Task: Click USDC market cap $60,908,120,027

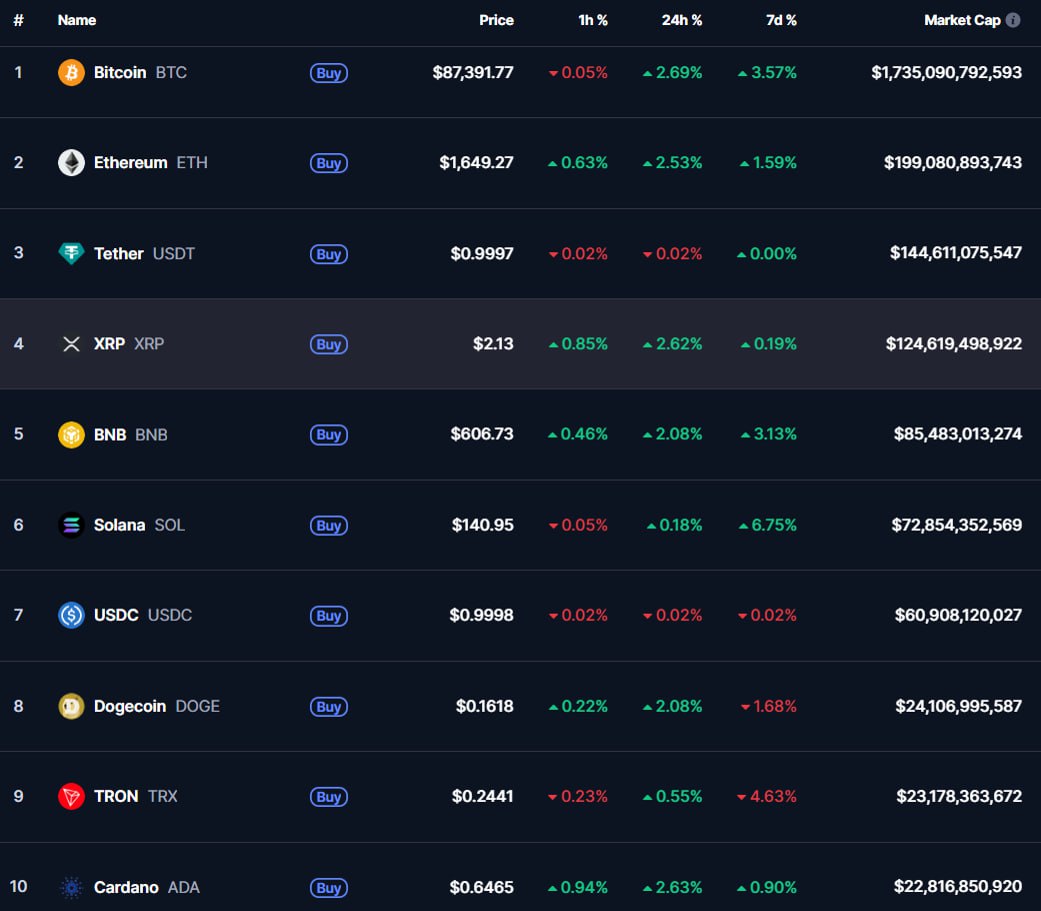Action: (958, 616)
